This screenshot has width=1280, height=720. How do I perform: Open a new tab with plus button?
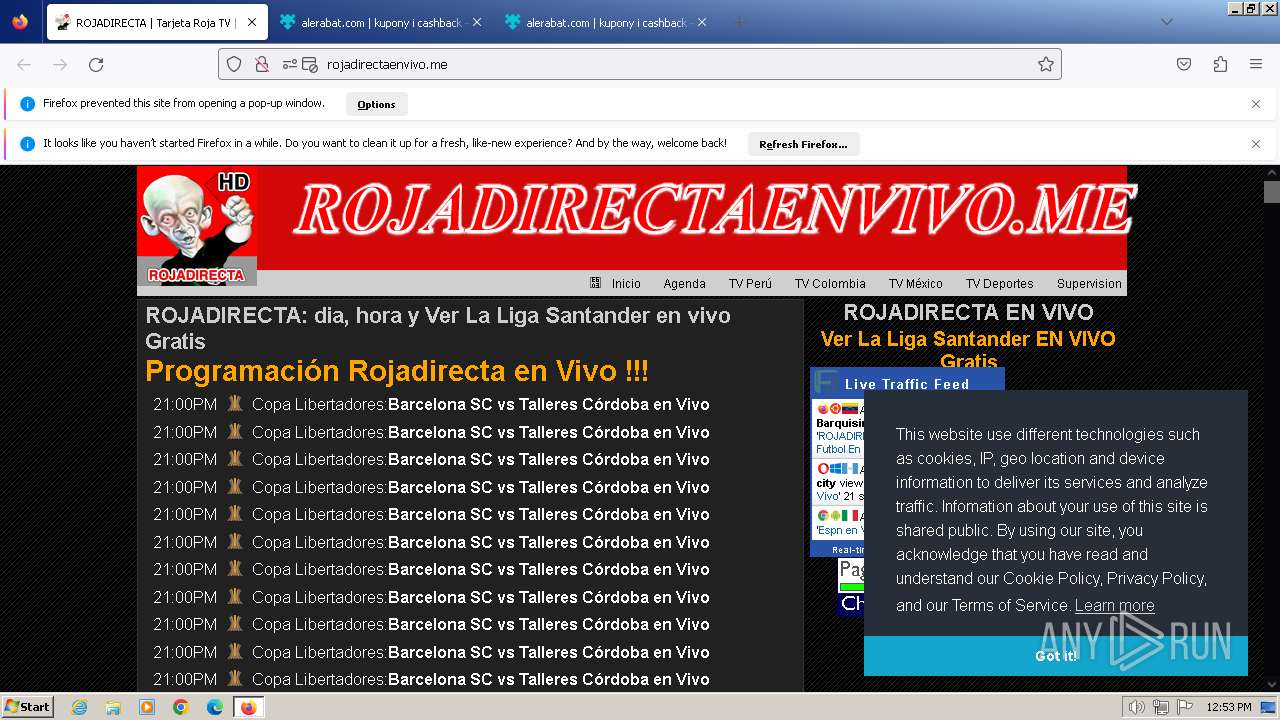click(x=739, y=22)
